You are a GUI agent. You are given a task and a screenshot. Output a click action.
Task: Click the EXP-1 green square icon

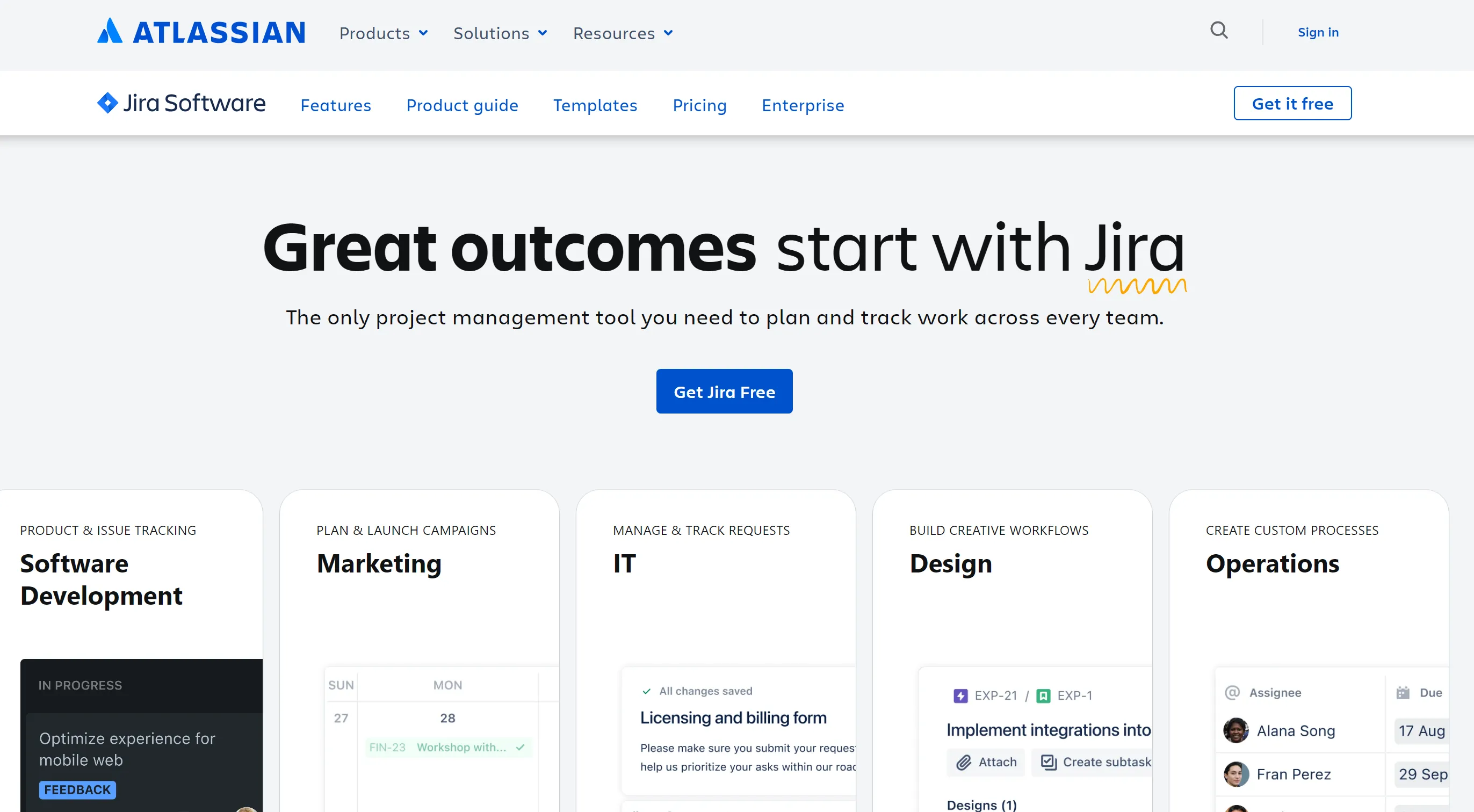1043,694
